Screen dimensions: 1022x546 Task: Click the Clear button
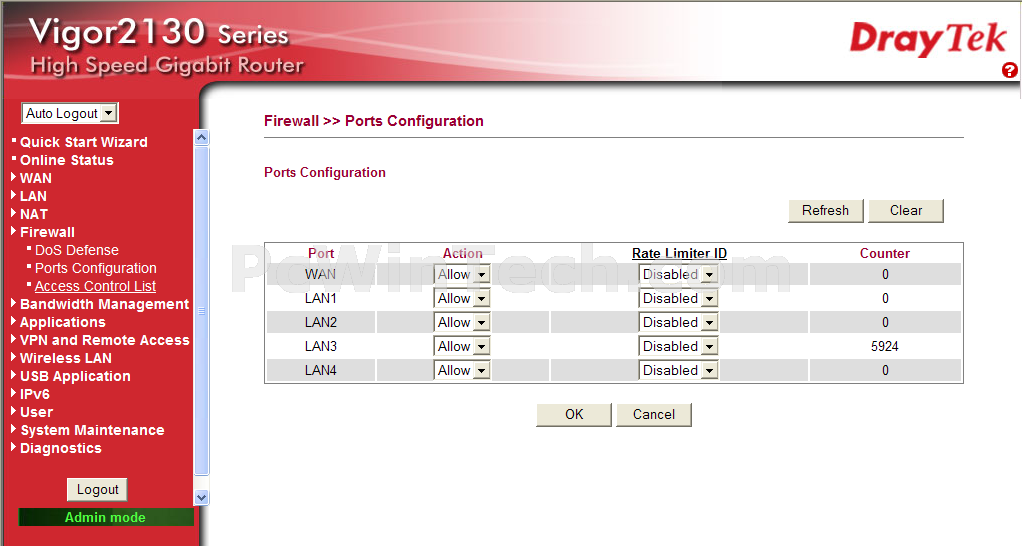906,211
